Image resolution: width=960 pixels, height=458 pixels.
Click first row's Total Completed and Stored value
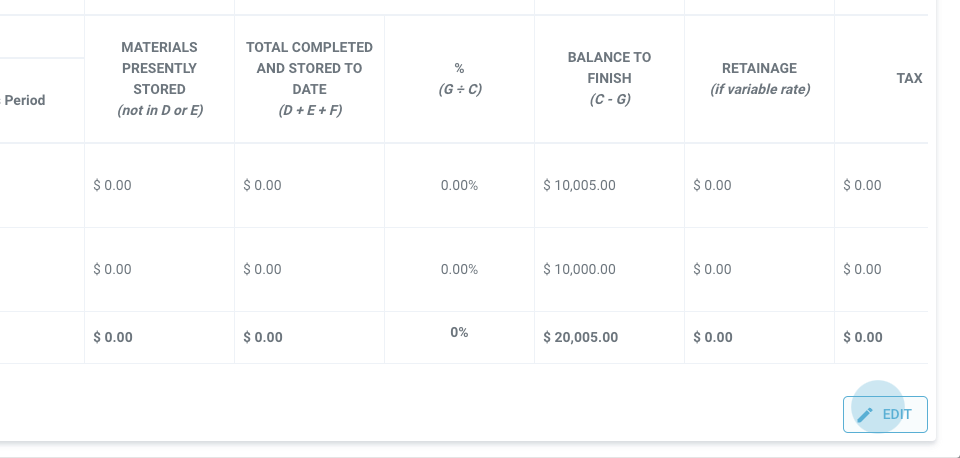[262, 185]
